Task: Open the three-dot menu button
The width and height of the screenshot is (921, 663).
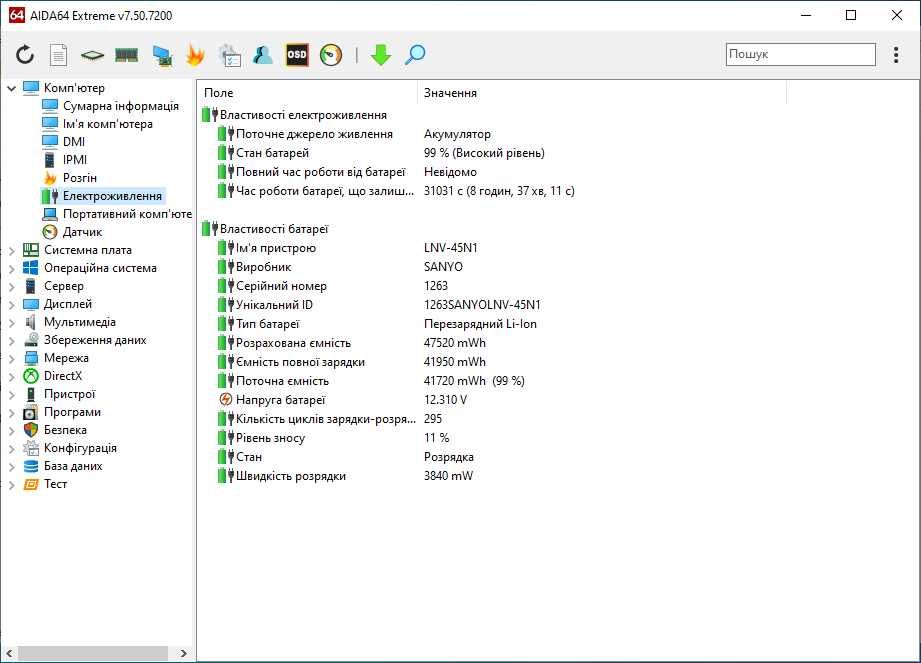Action: coord(896,55)
